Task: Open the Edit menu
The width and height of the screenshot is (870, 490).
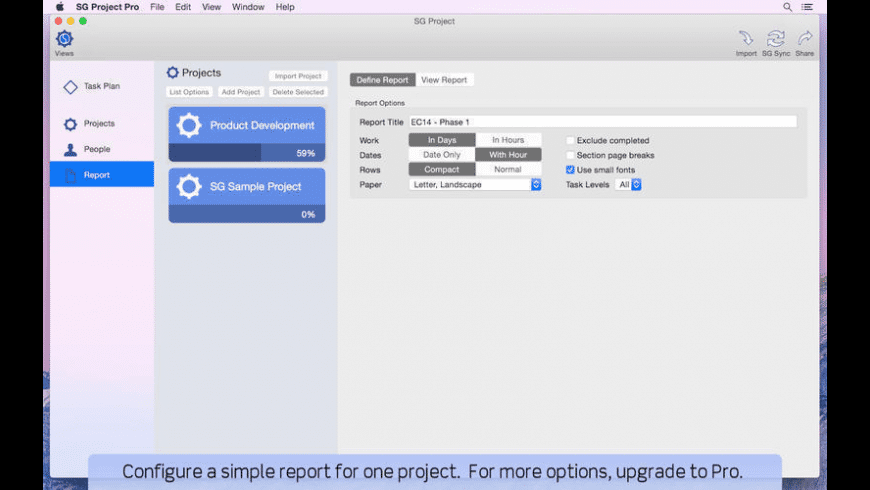Action: (183, 7)
